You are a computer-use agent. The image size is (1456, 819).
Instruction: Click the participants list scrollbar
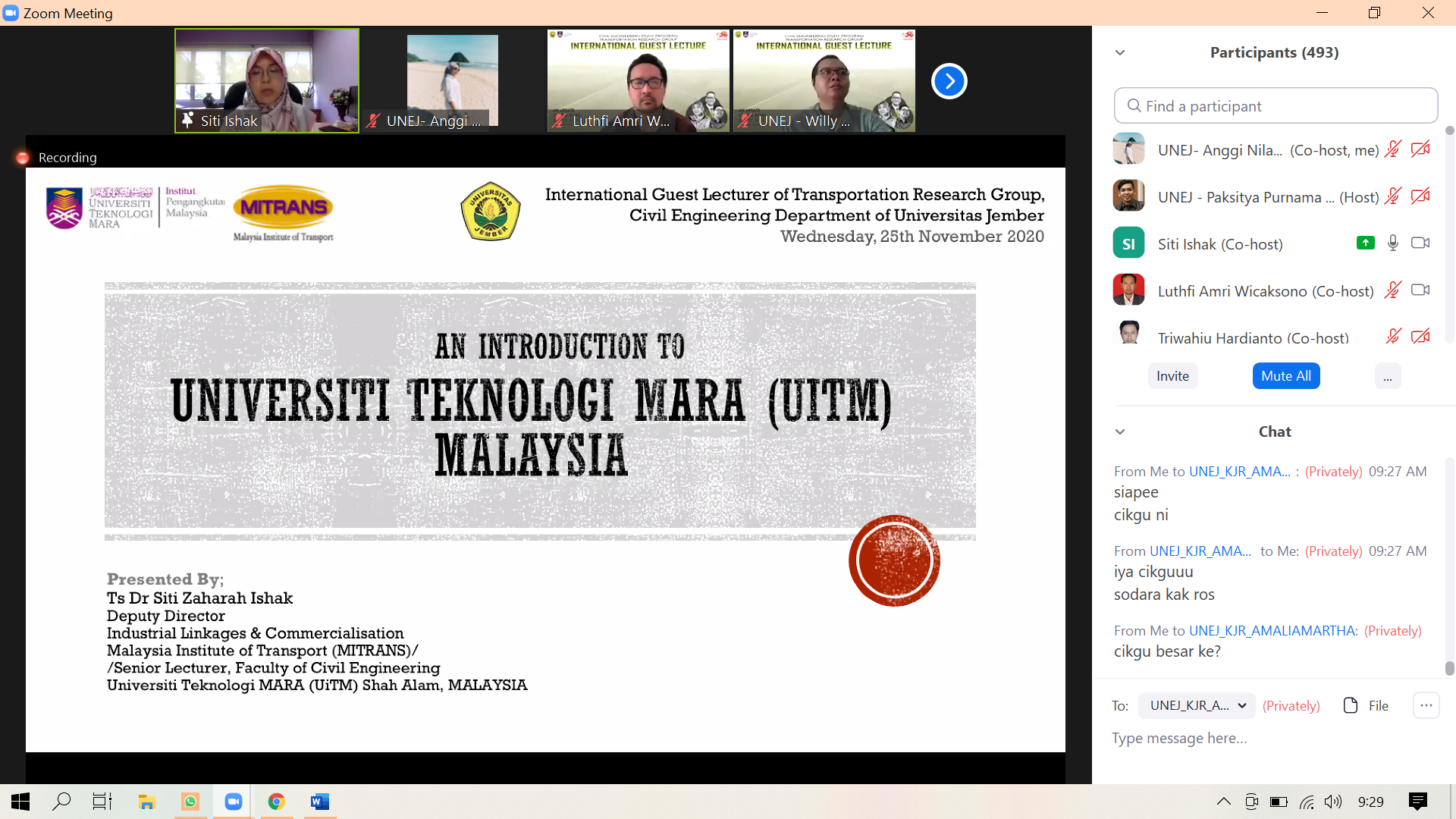click(1449, 130)
